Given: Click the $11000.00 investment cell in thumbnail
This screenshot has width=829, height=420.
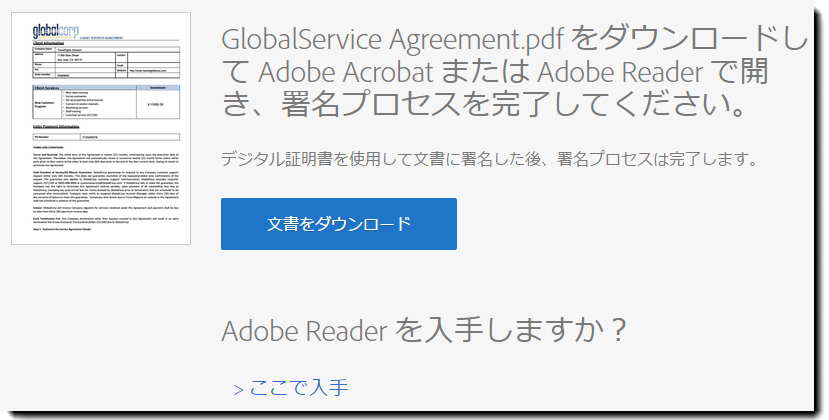Looking at the screenshot, I should [x=160, y=105].
